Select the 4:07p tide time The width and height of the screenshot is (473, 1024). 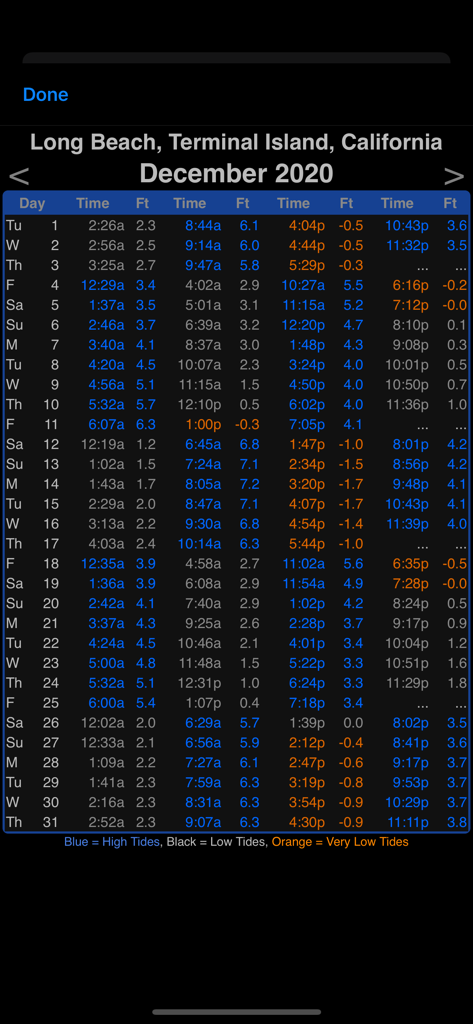coord(307,504)
